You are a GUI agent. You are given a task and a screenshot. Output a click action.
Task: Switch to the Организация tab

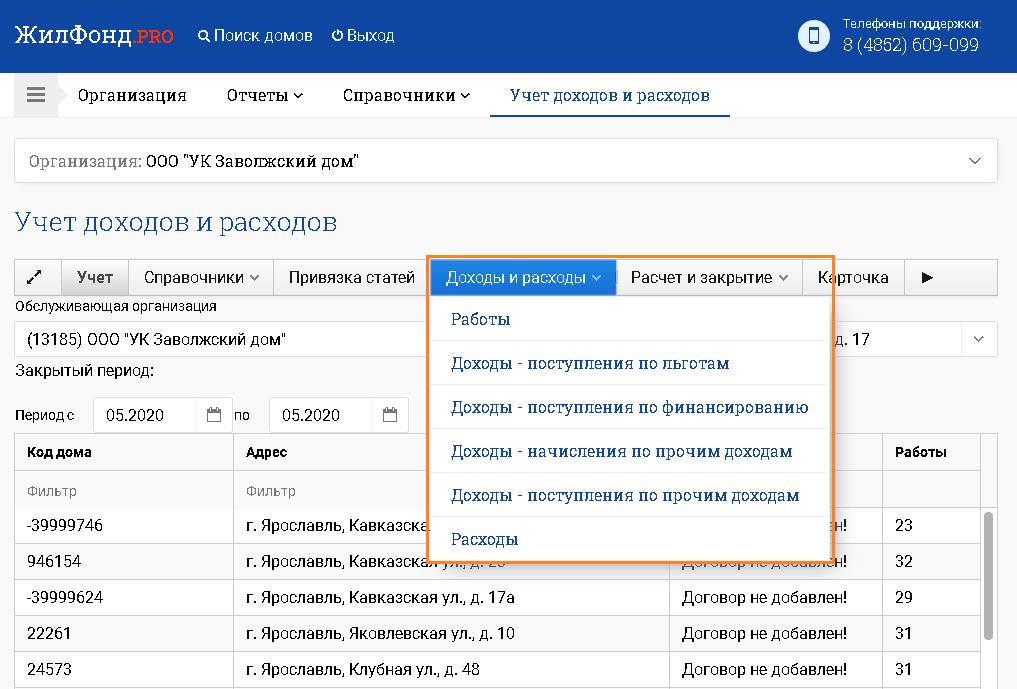point(132,96)
